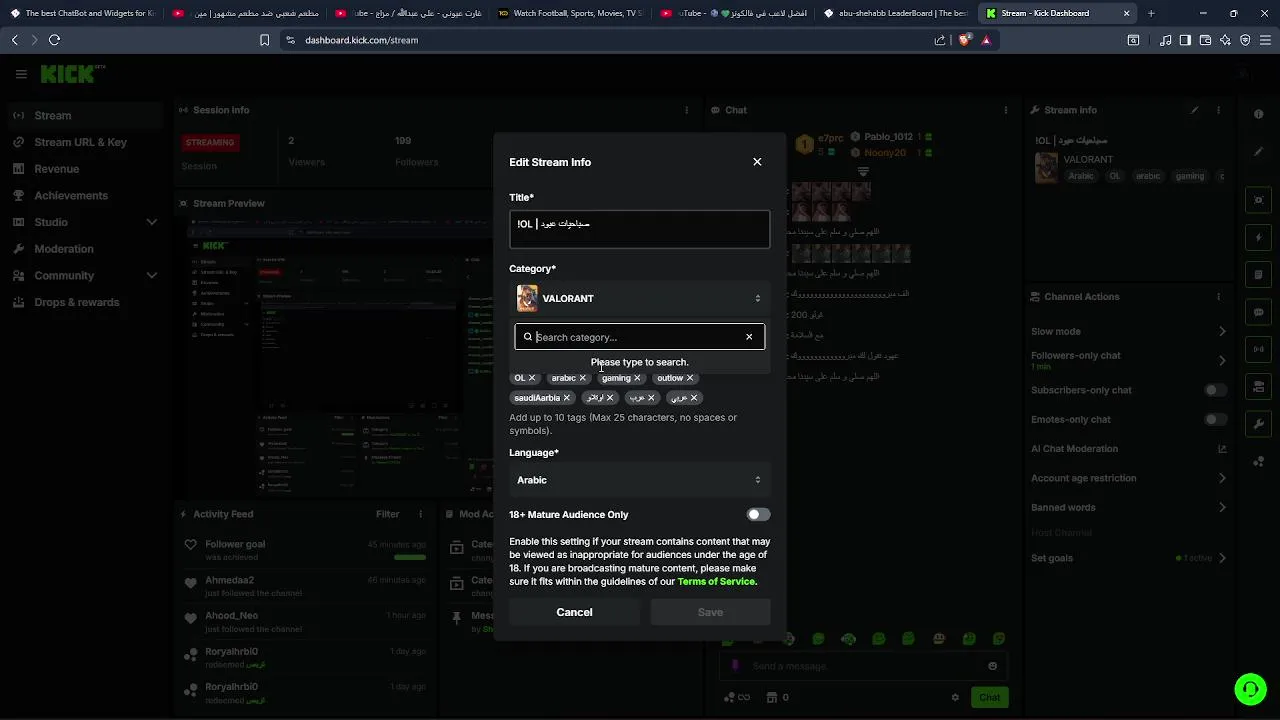Image resolution: width=1280 pixels, height=720 pixels.
Task: Open chat settings gear icon
Action: [x=955, y=697]
